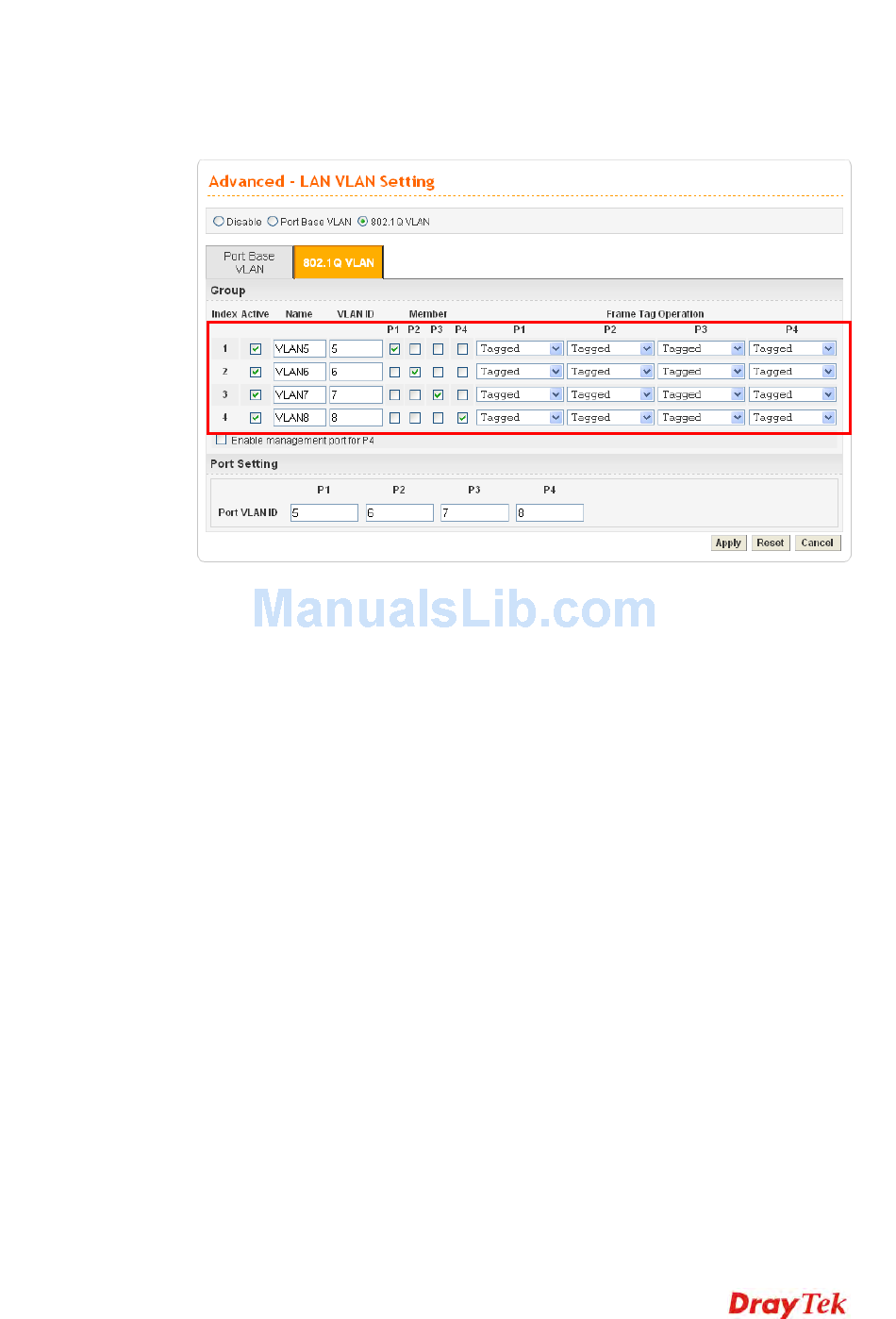The height and width of the screenshot is (1319, 896).
Task: Click the Cancel button
Action: [818, 543]
